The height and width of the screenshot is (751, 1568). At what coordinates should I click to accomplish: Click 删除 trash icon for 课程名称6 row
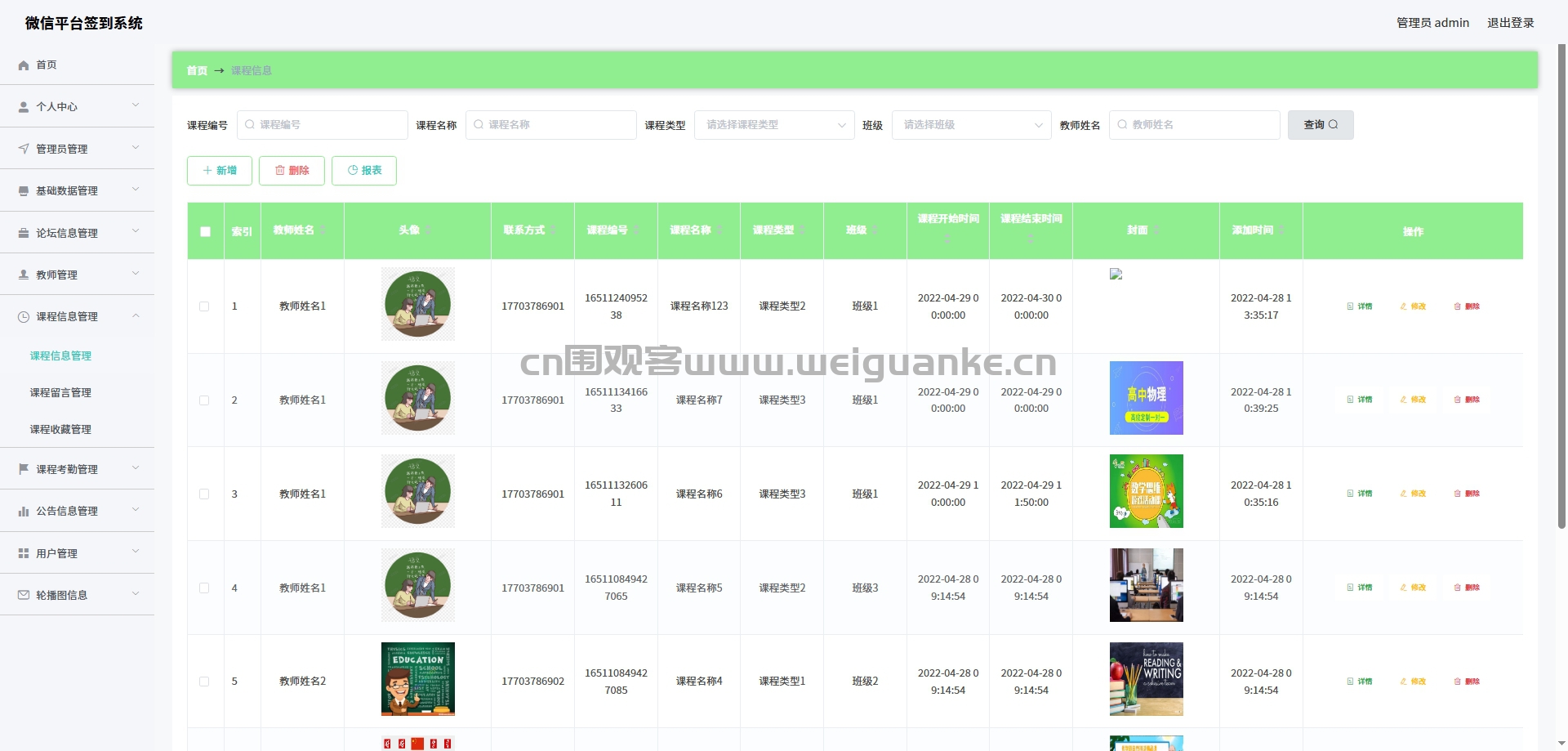[x=1458, y=494]
